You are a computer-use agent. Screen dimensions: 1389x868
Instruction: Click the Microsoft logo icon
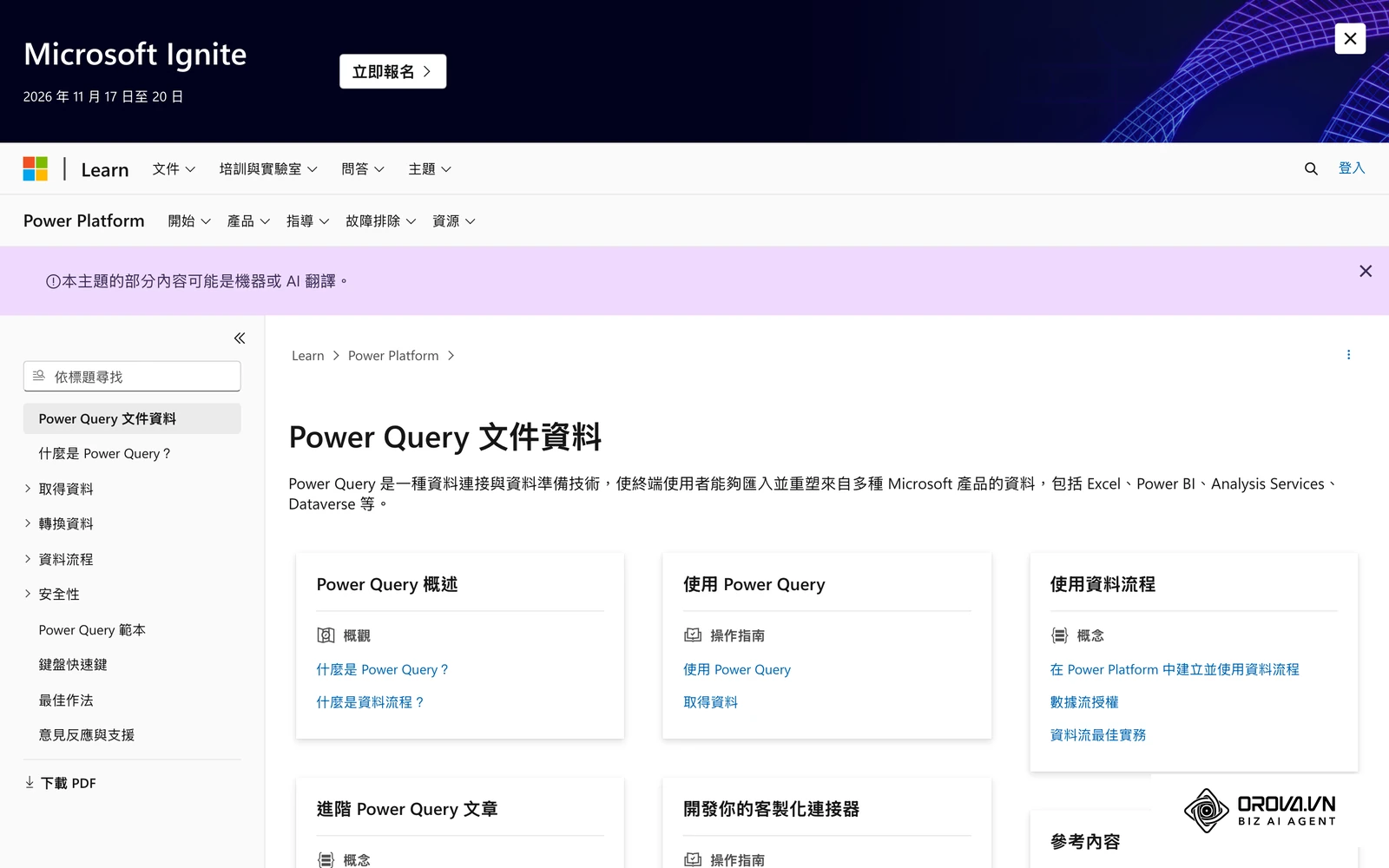[36, 168]
